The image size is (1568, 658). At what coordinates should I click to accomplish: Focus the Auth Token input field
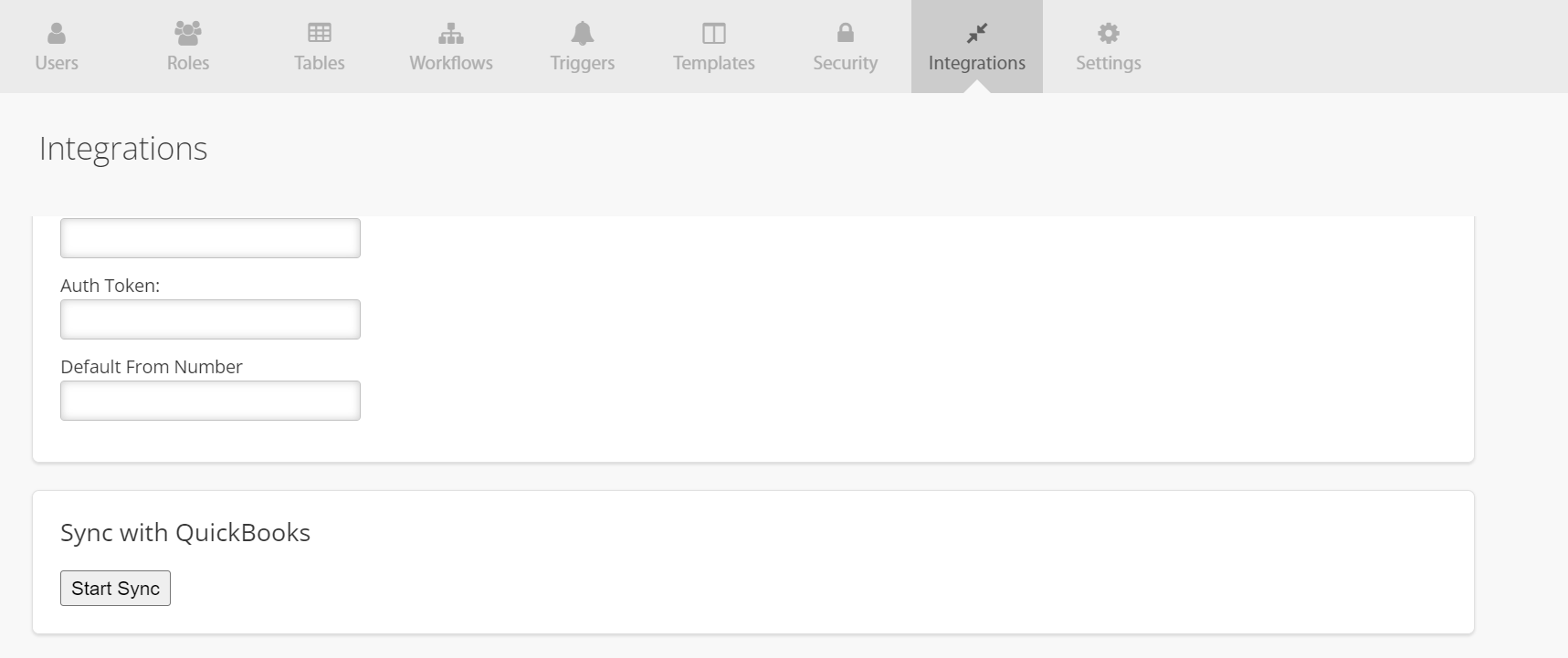click(210, 319)
